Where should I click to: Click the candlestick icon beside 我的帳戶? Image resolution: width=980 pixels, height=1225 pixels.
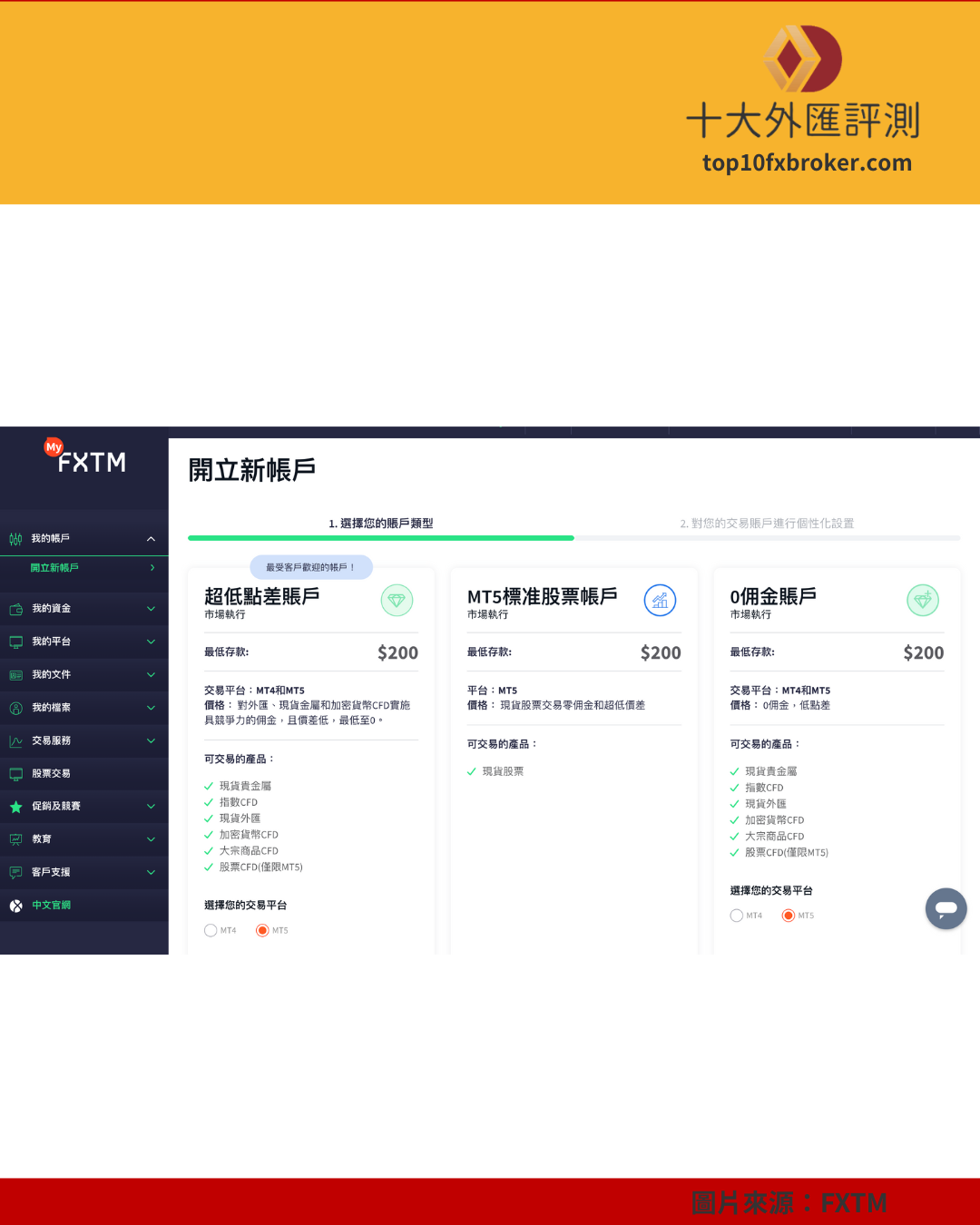15,539
